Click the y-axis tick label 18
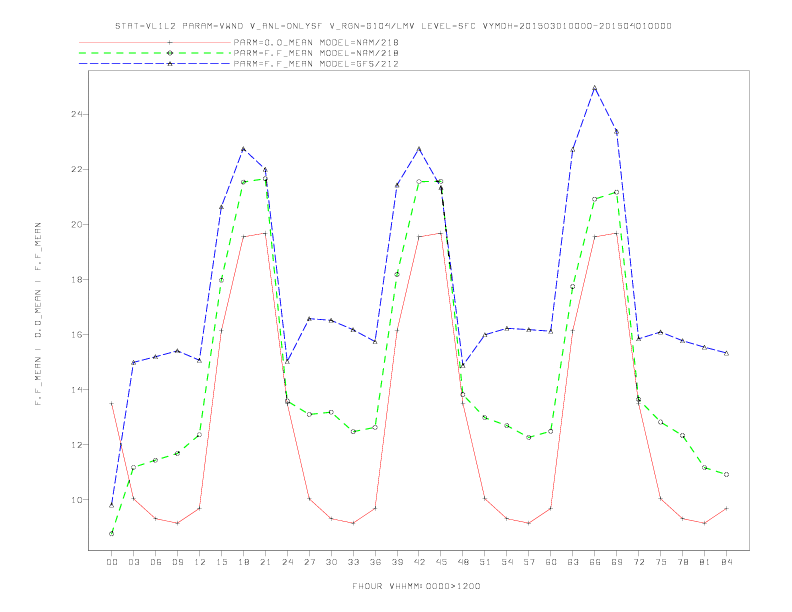792x612 pixels. (77, 279)
